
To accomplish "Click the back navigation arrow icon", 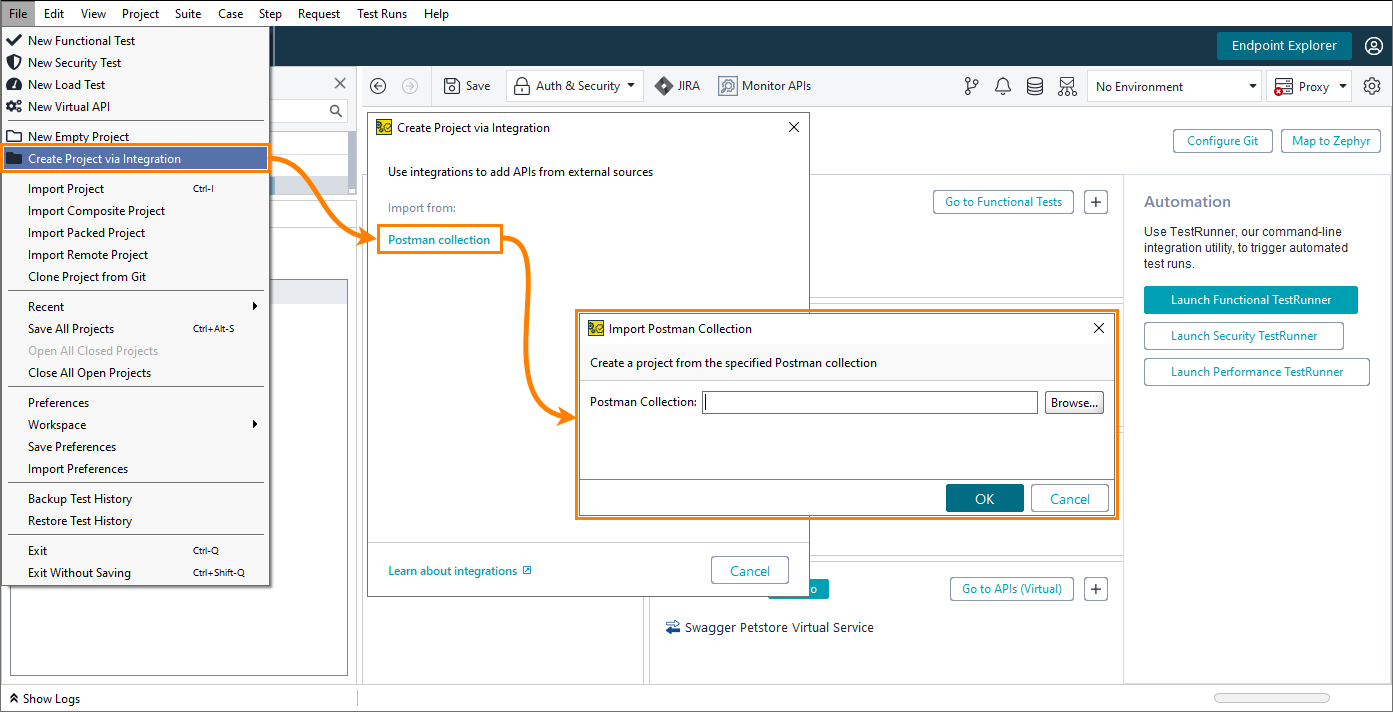I will pyautogui.click(x=378, y=86).
